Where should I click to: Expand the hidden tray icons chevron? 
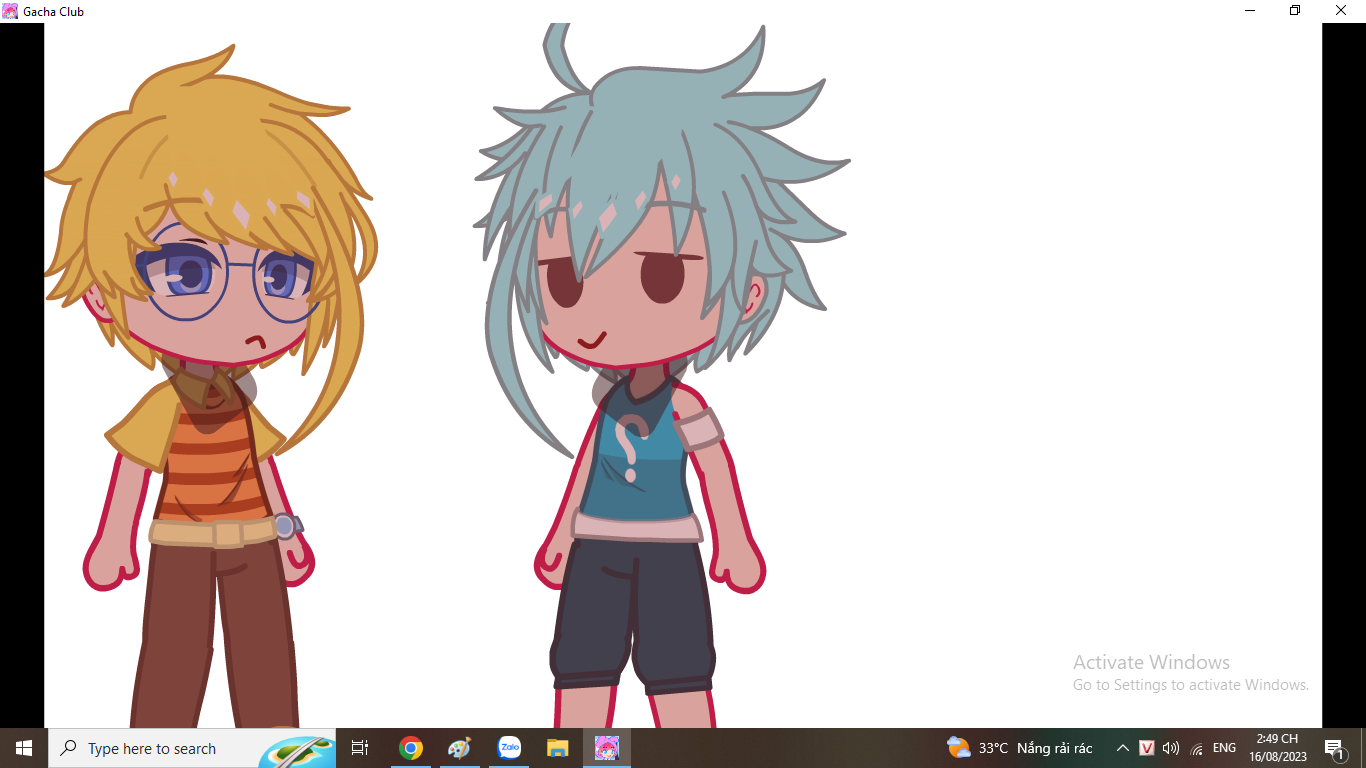click(x=1122, y=748)
